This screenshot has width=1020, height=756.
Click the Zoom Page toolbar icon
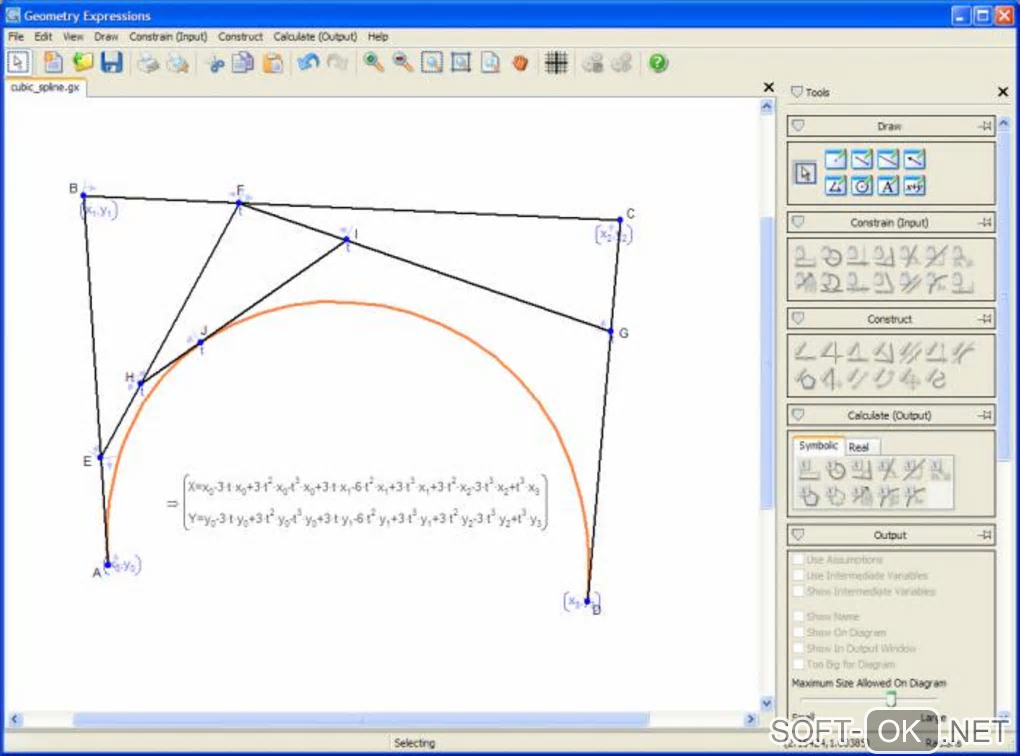[490, 62]
